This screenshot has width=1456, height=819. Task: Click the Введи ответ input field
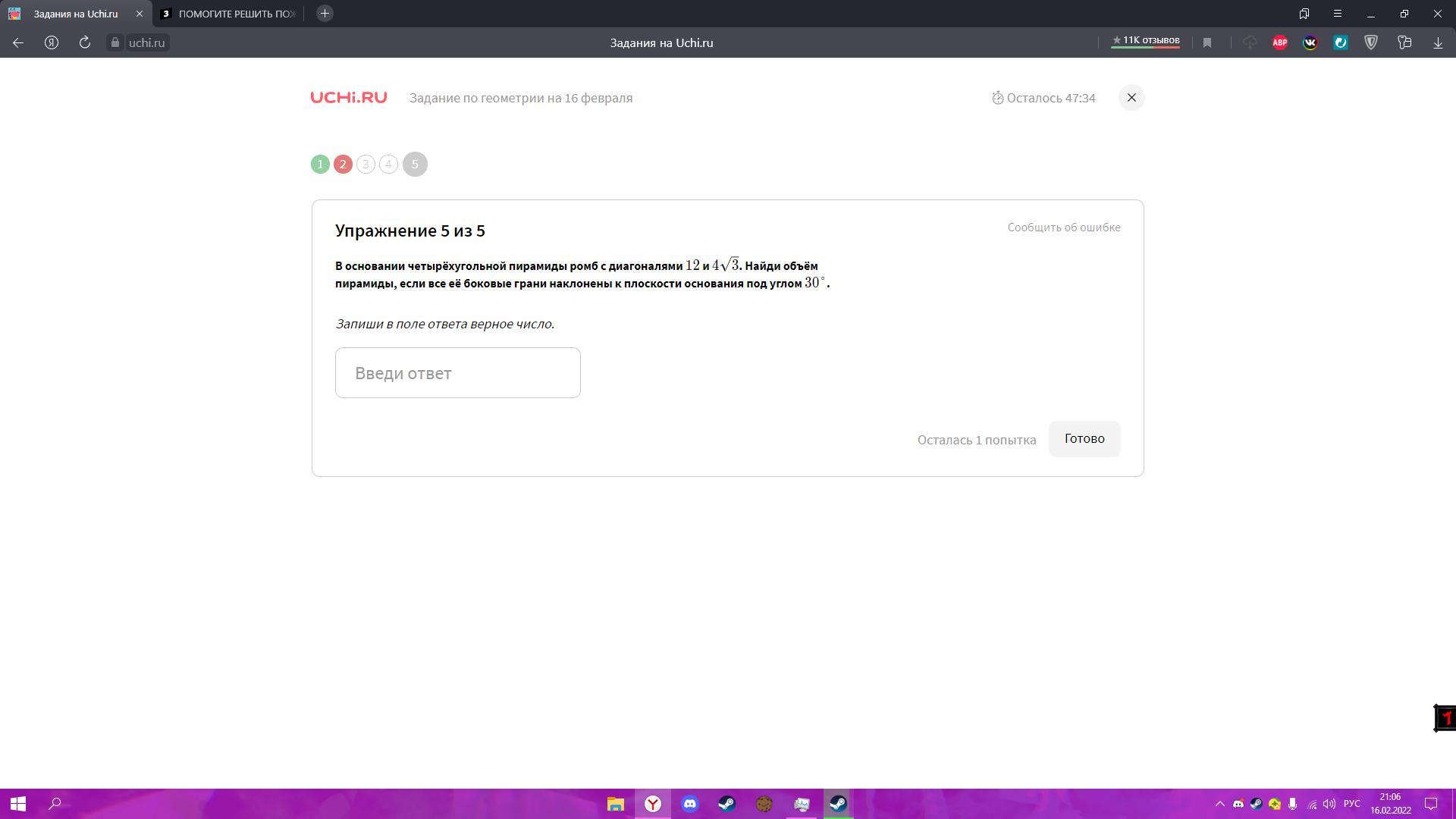tap(457, 373)
